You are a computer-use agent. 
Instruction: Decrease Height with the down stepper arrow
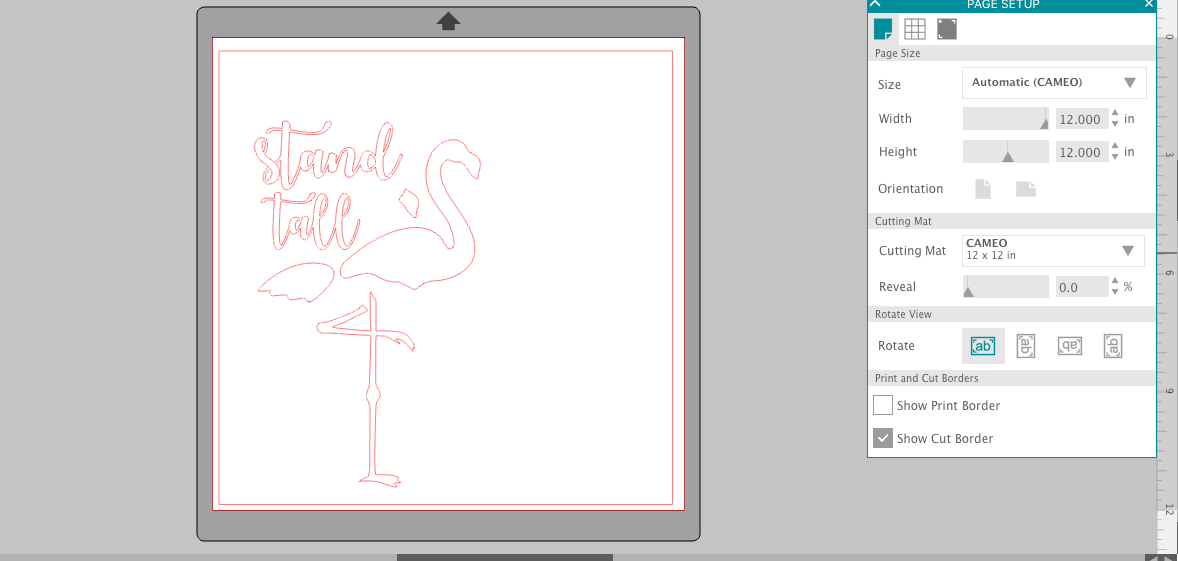1115,157
